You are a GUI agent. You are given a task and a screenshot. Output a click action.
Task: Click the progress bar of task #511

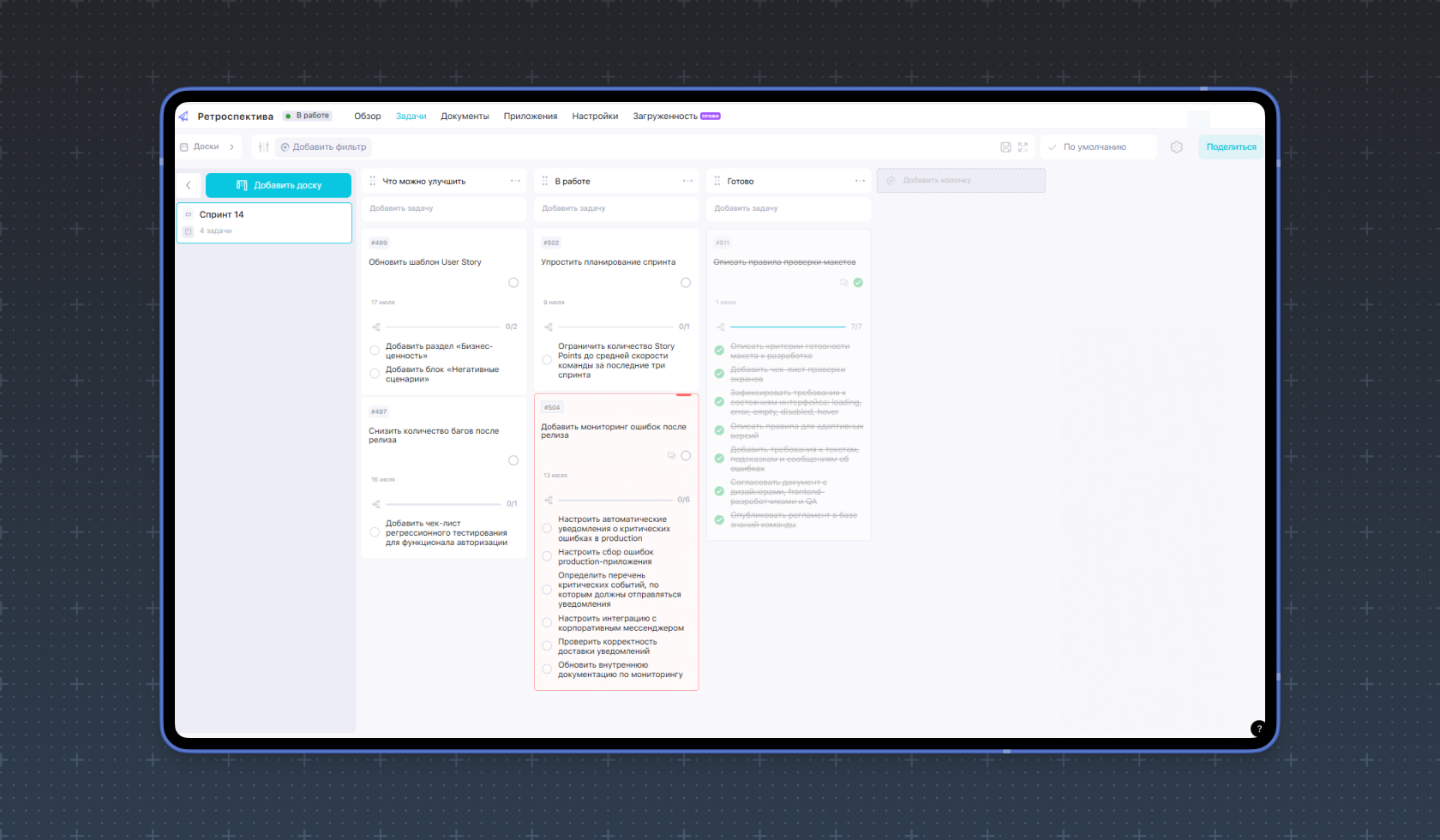click(x=788, y=327)
